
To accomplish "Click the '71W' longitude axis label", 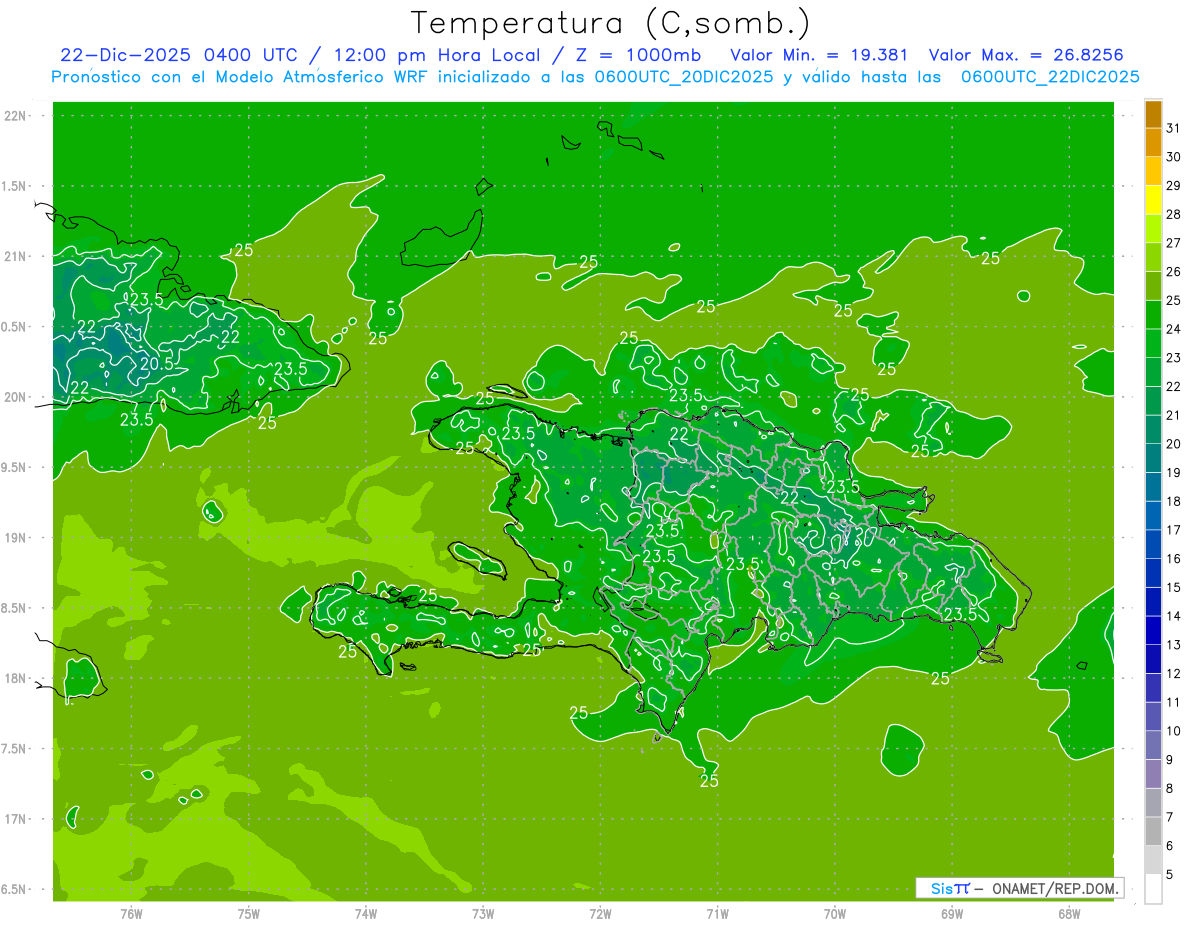I will 717,913.
